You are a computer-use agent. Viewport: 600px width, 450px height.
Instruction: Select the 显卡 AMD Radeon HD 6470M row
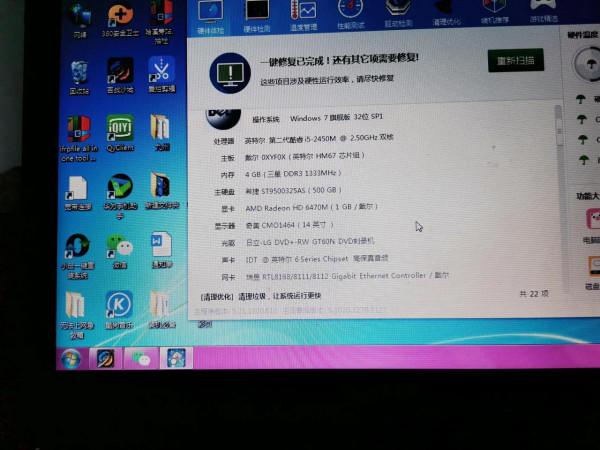click(x=299, y=208)
